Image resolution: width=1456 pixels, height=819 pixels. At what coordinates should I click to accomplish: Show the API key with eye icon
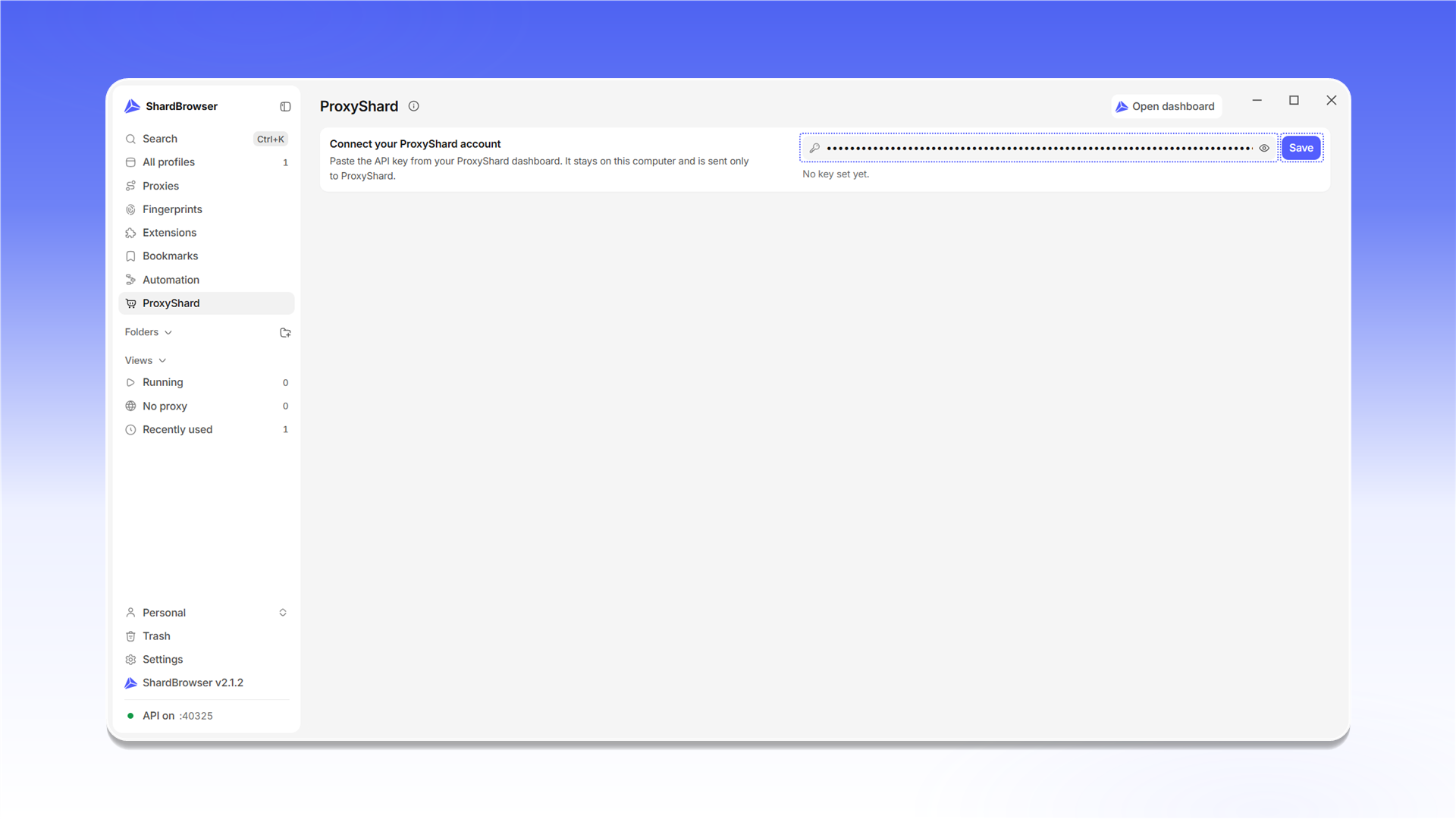(x=1264, y=149)
